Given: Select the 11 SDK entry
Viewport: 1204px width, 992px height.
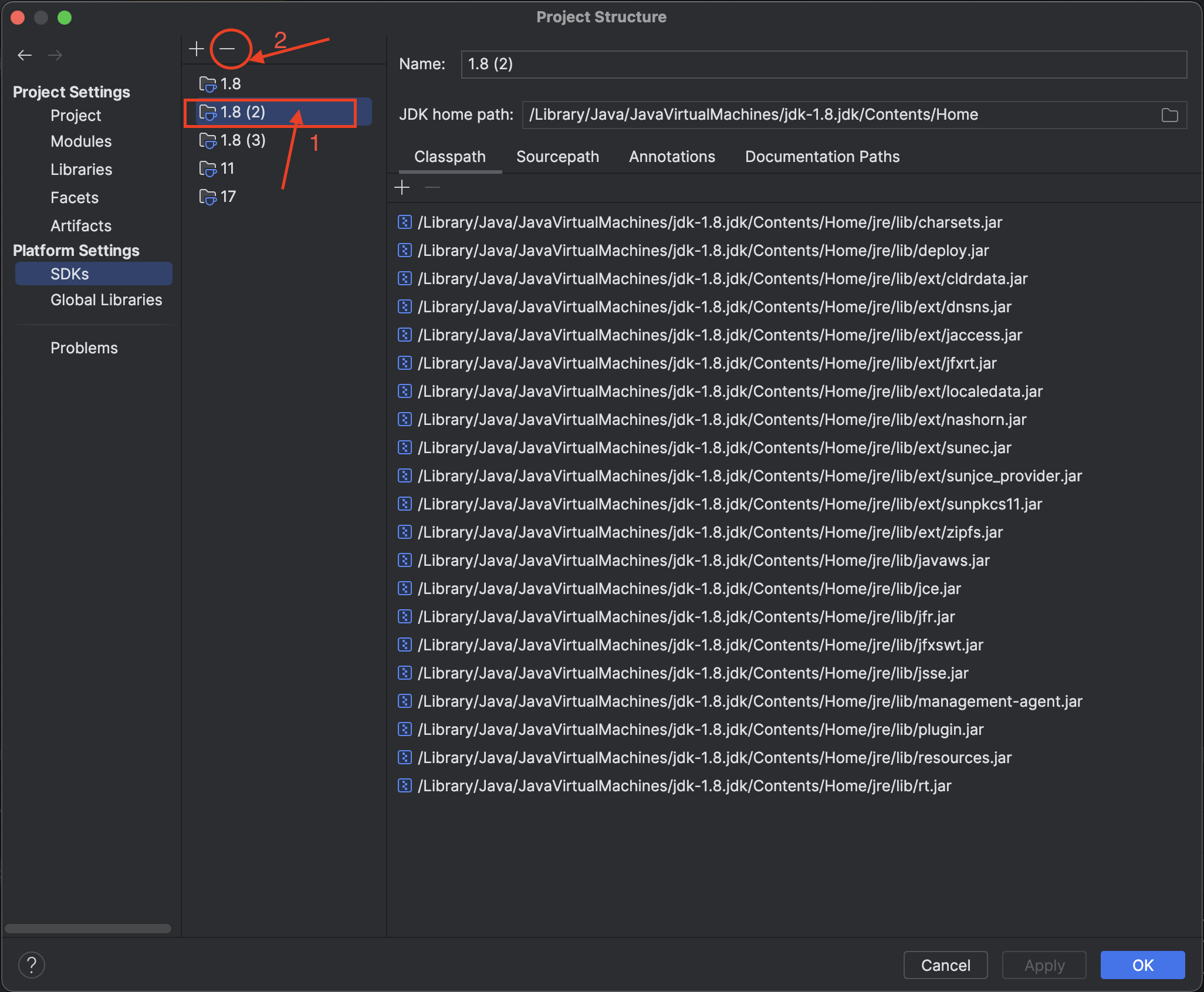Looking at the screenshot, I should 227,168.
